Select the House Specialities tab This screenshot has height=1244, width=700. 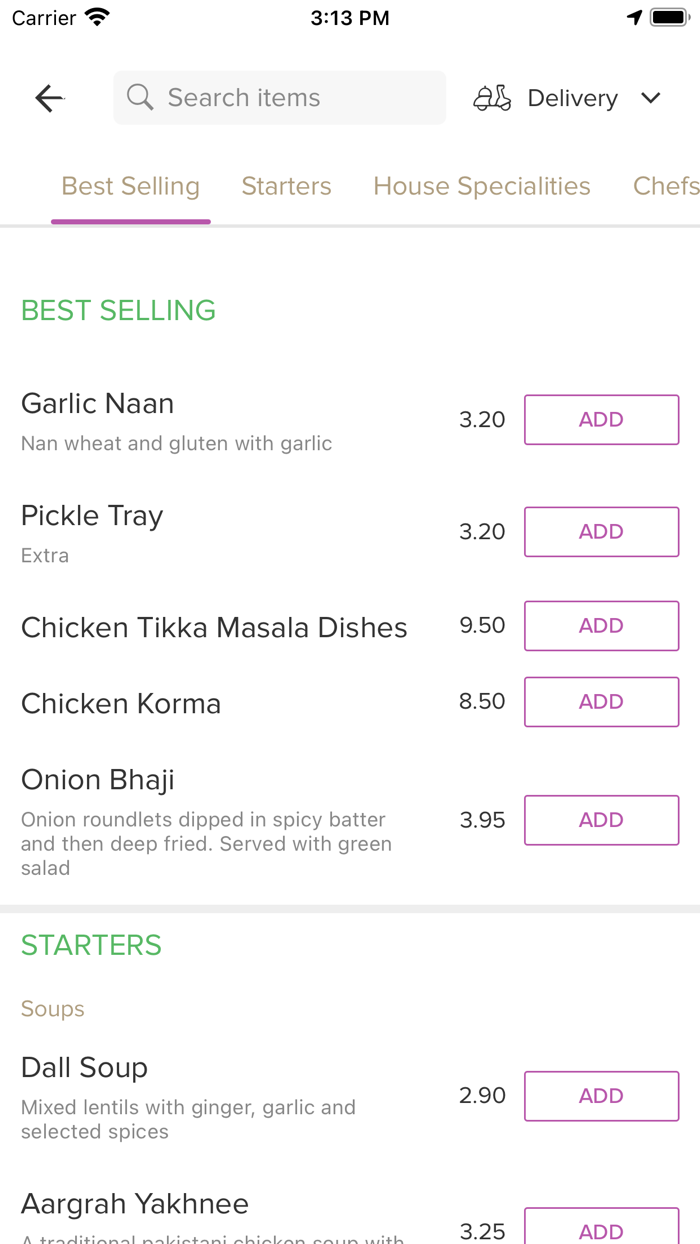coord(481,186)
